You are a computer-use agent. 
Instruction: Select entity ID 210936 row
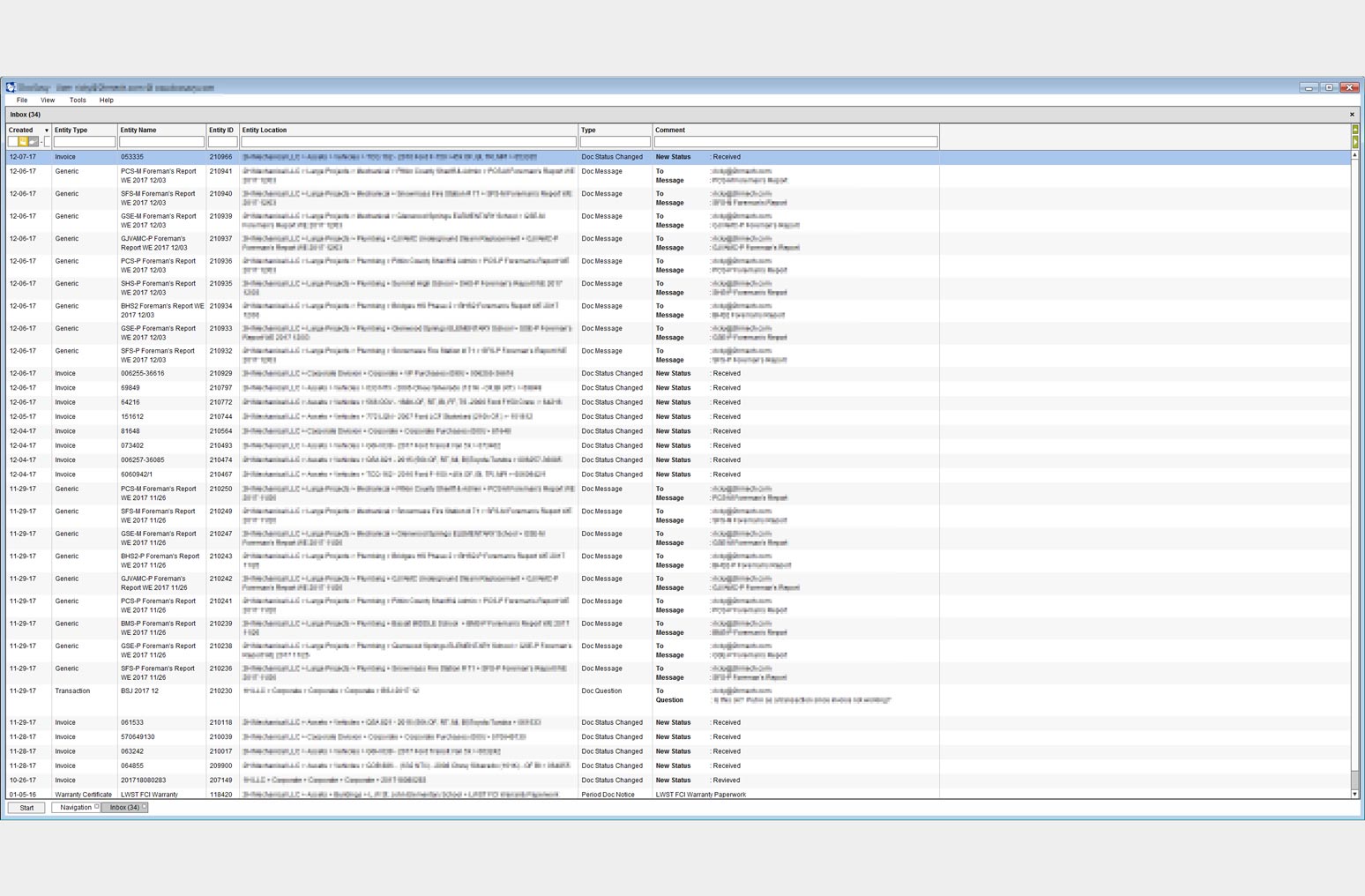click(x=678, y=265)
